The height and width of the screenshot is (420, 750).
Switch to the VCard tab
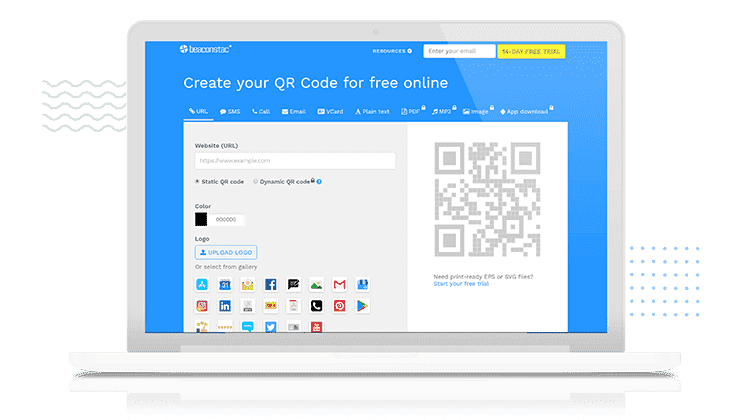pos(331,111)
